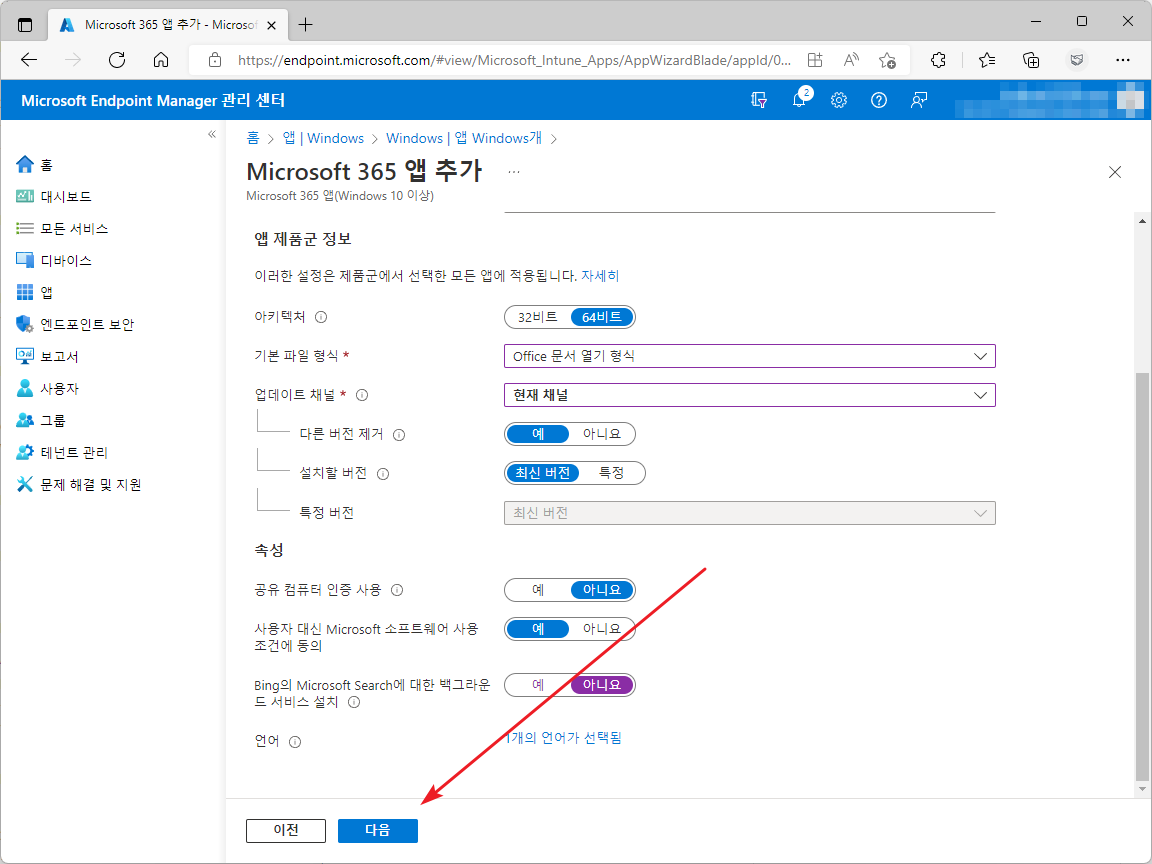Go to 앱 | Windows breadcrumb
1152x864 pixels.
323,138
